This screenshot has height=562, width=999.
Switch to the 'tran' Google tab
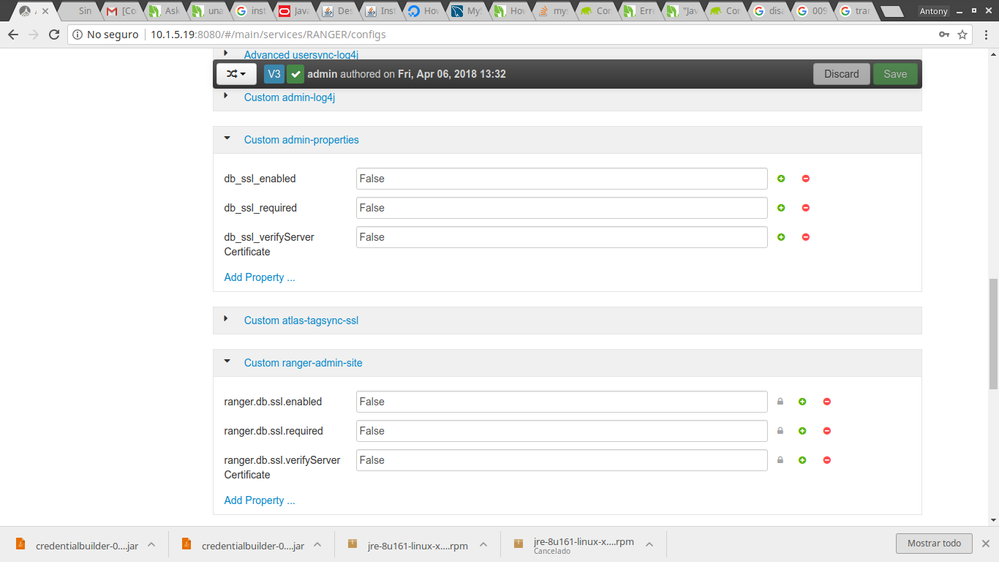click(856, 11)
